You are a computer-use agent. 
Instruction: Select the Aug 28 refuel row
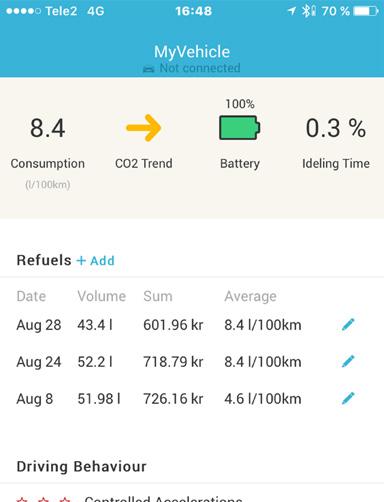click(192, 325)
